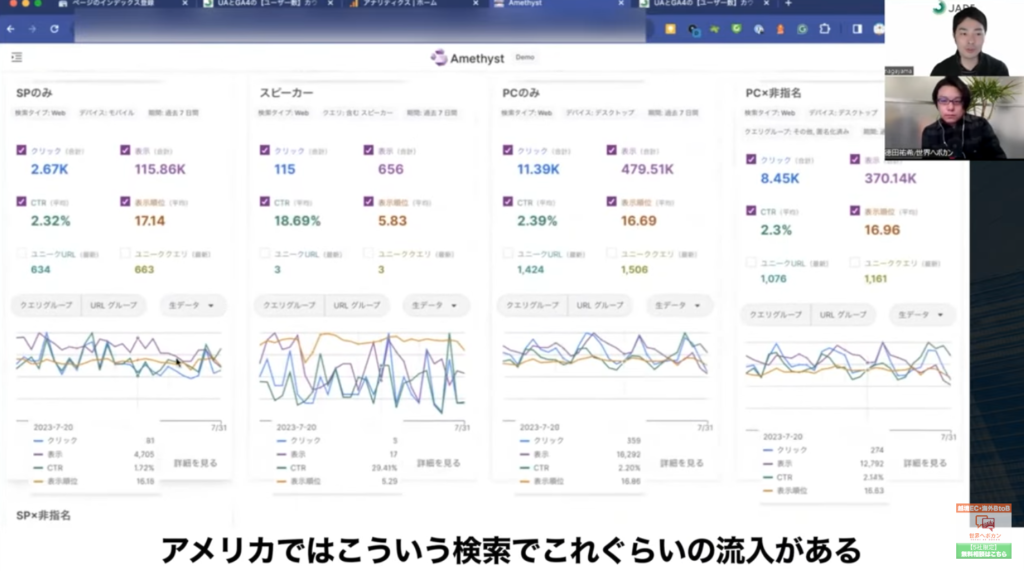The width and height of the screenshot is (1024, 574).
Task: Click the browser forward arrow
Action: 32,29
